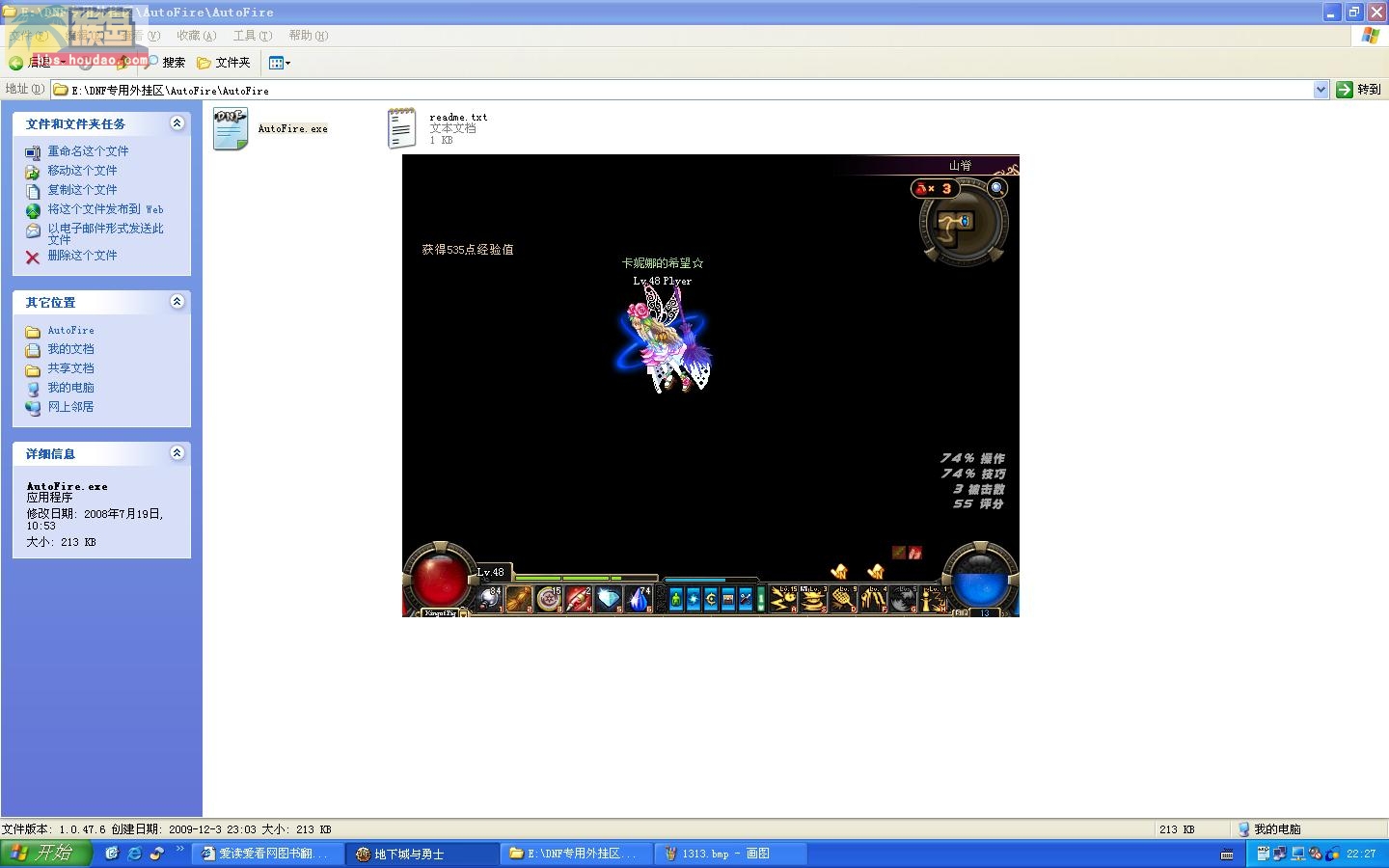Switch to 爱读爱看网图书翻 taskbar window

click(268, 854)
